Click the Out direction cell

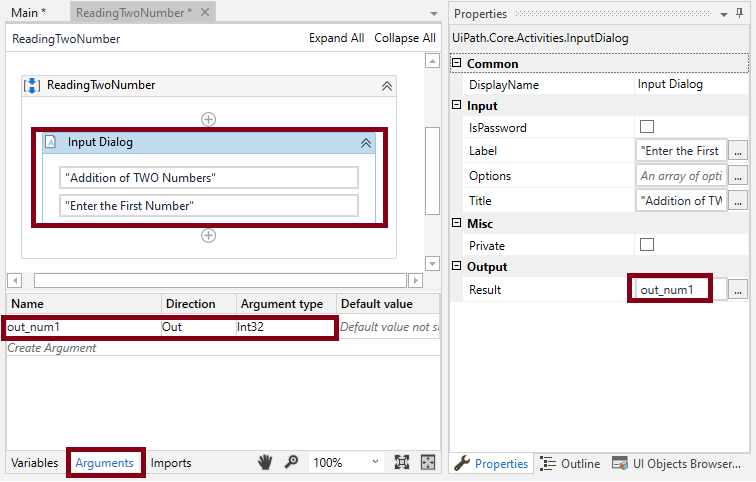[x=199, y=327]
